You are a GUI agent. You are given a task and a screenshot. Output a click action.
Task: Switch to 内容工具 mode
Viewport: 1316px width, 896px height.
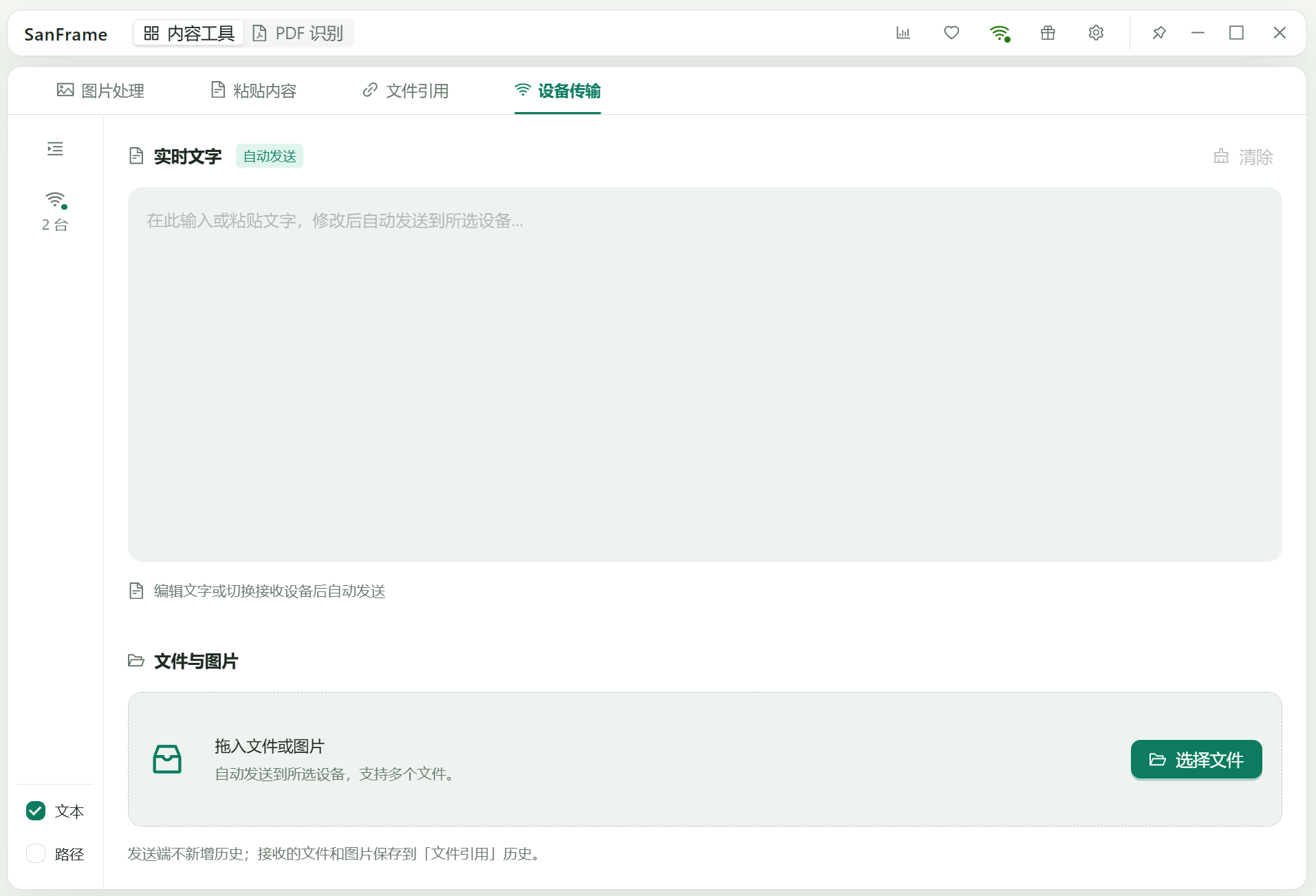(x=188, y=33)
